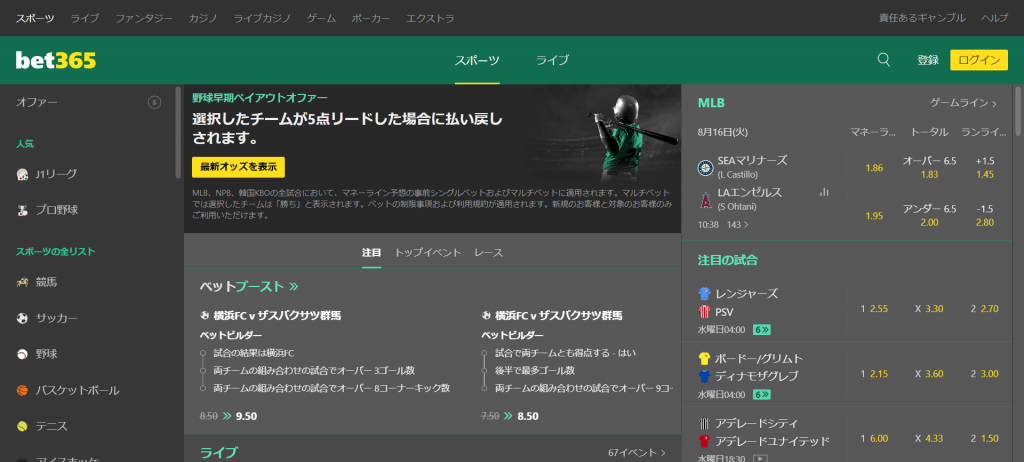Click the LAエンゼルス team logo

pos(705,199)
